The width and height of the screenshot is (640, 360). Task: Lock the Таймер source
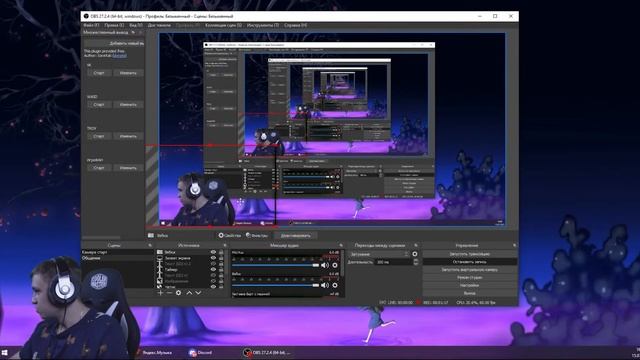coord(221,269)
